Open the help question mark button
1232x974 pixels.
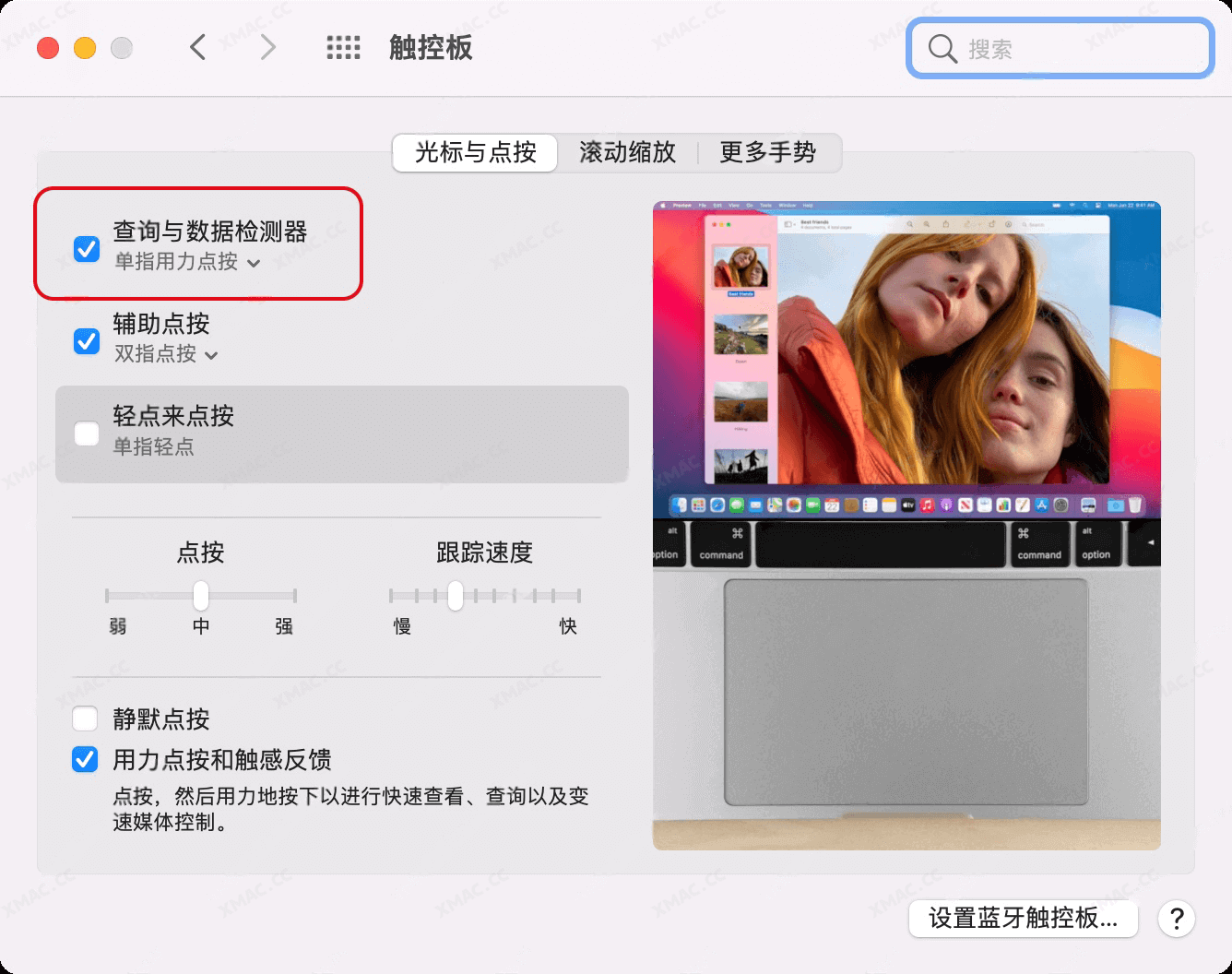[x=1176, y=919]
